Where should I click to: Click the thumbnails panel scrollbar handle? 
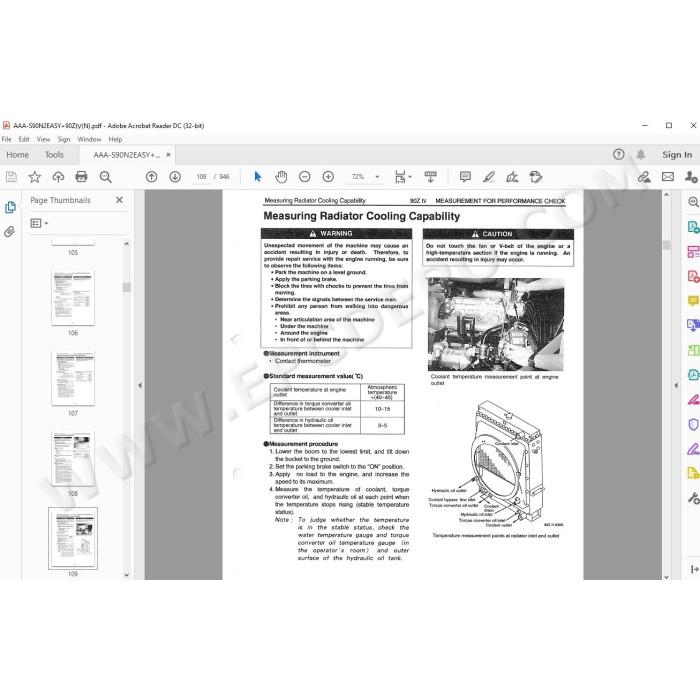[x=127, y=287]
